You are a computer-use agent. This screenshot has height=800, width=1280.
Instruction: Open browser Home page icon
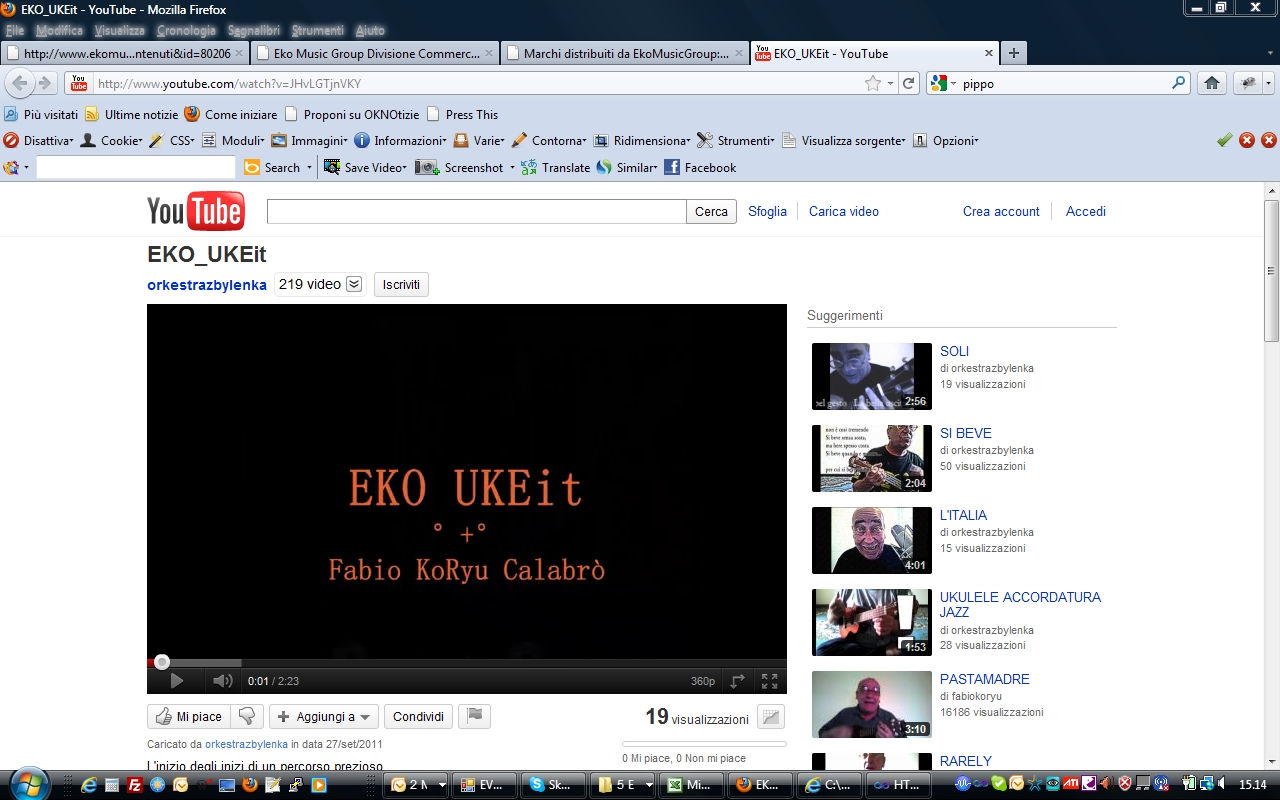1212,83
